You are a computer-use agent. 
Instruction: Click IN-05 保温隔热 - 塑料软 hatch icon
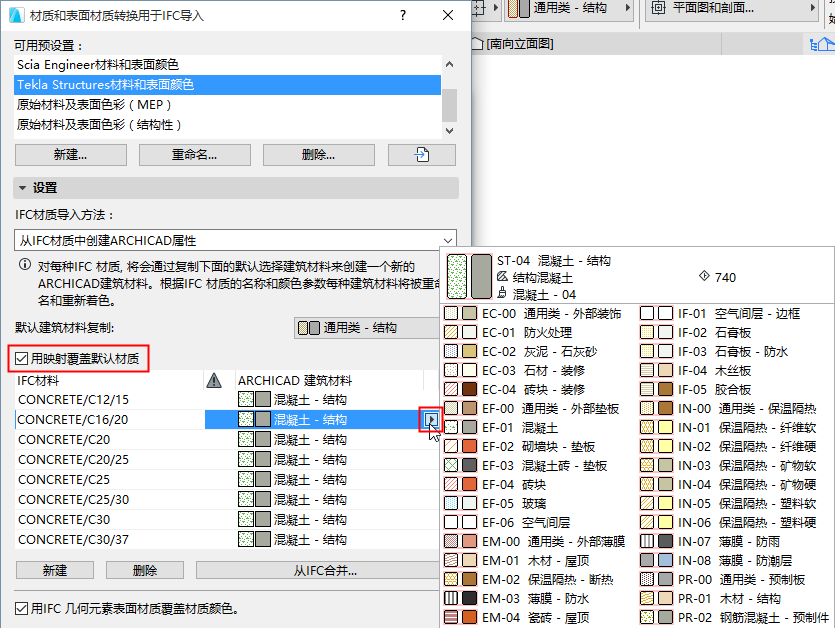[647, 503]
